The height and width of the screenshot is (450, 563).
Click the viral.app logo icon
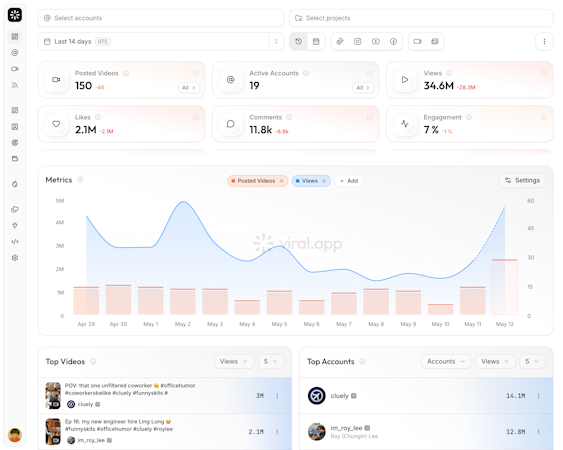click(x=15, y=15)
